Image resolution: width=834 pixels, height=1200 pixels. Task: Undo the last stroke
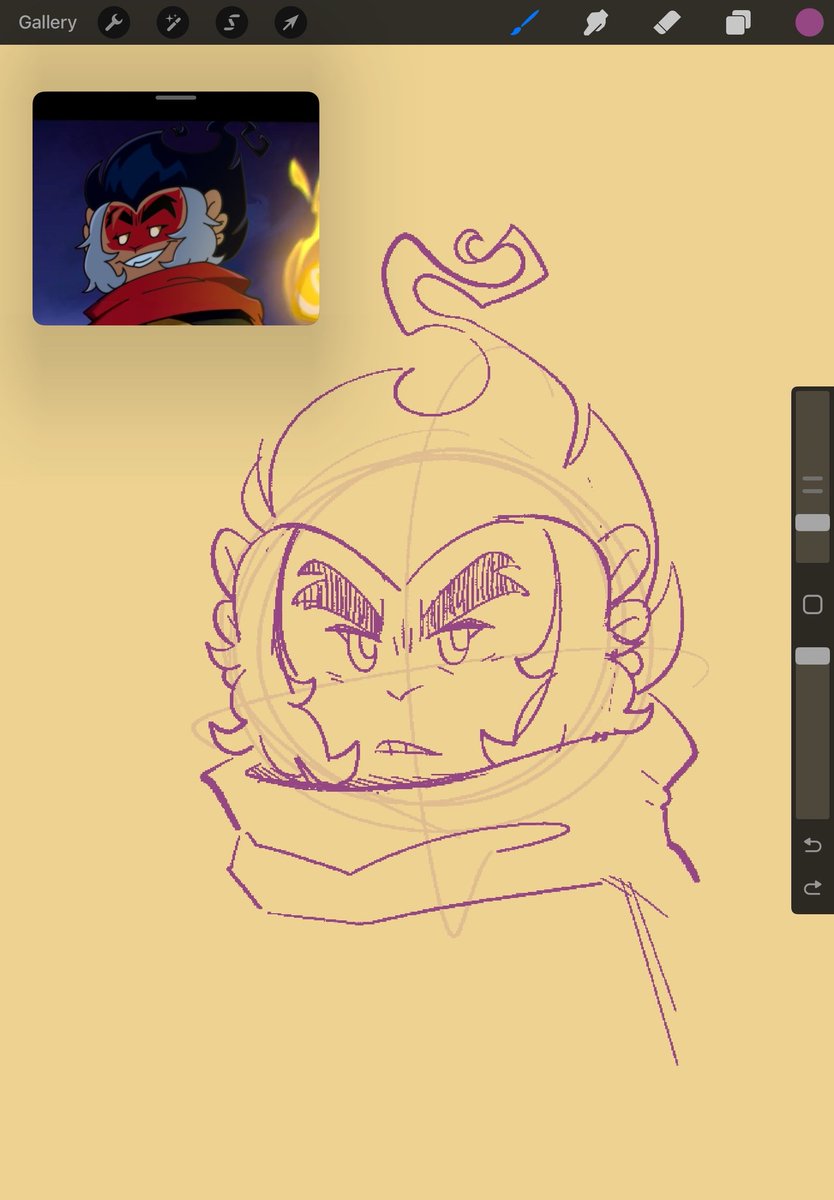tap(812, 844)
